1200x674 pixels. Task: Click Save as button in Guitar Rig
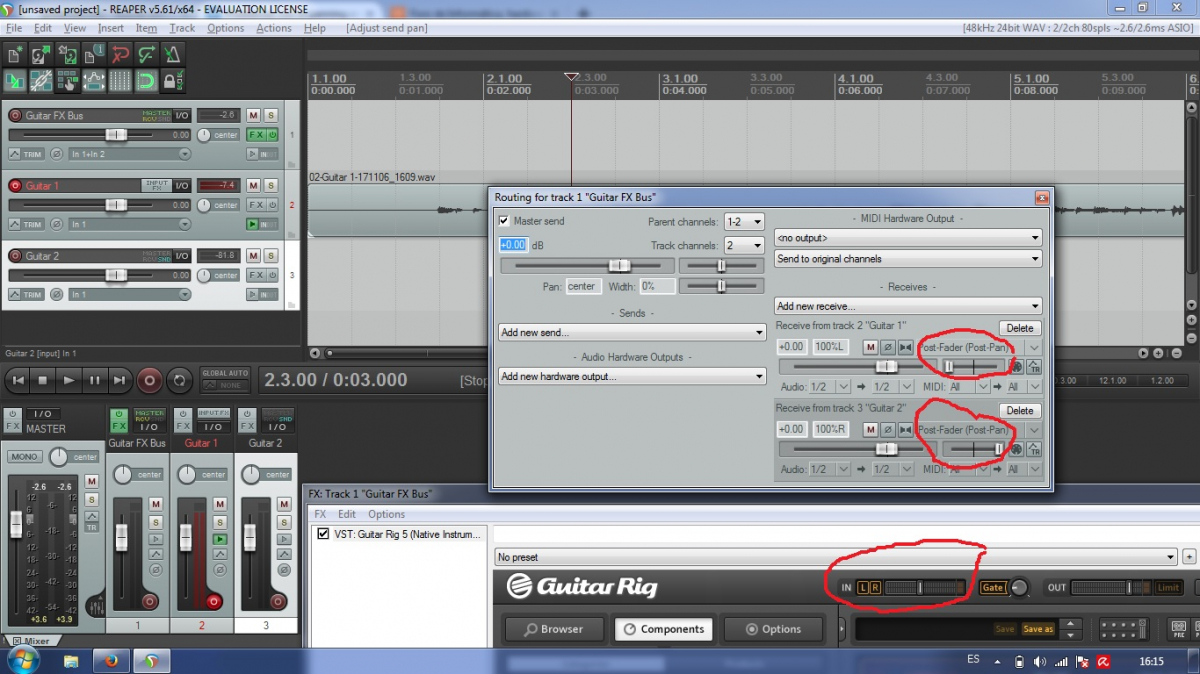(x=1038, y=629)
